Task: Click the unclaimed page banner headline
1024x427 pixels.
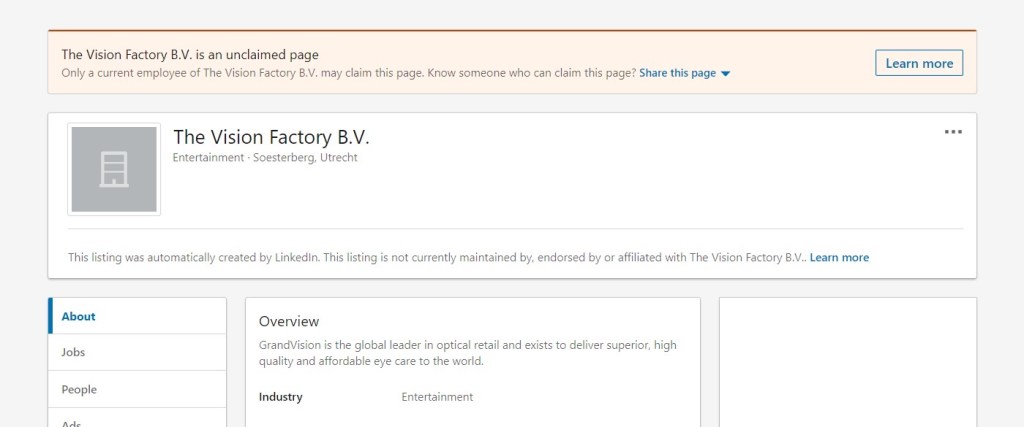Action: click(190, 55)
